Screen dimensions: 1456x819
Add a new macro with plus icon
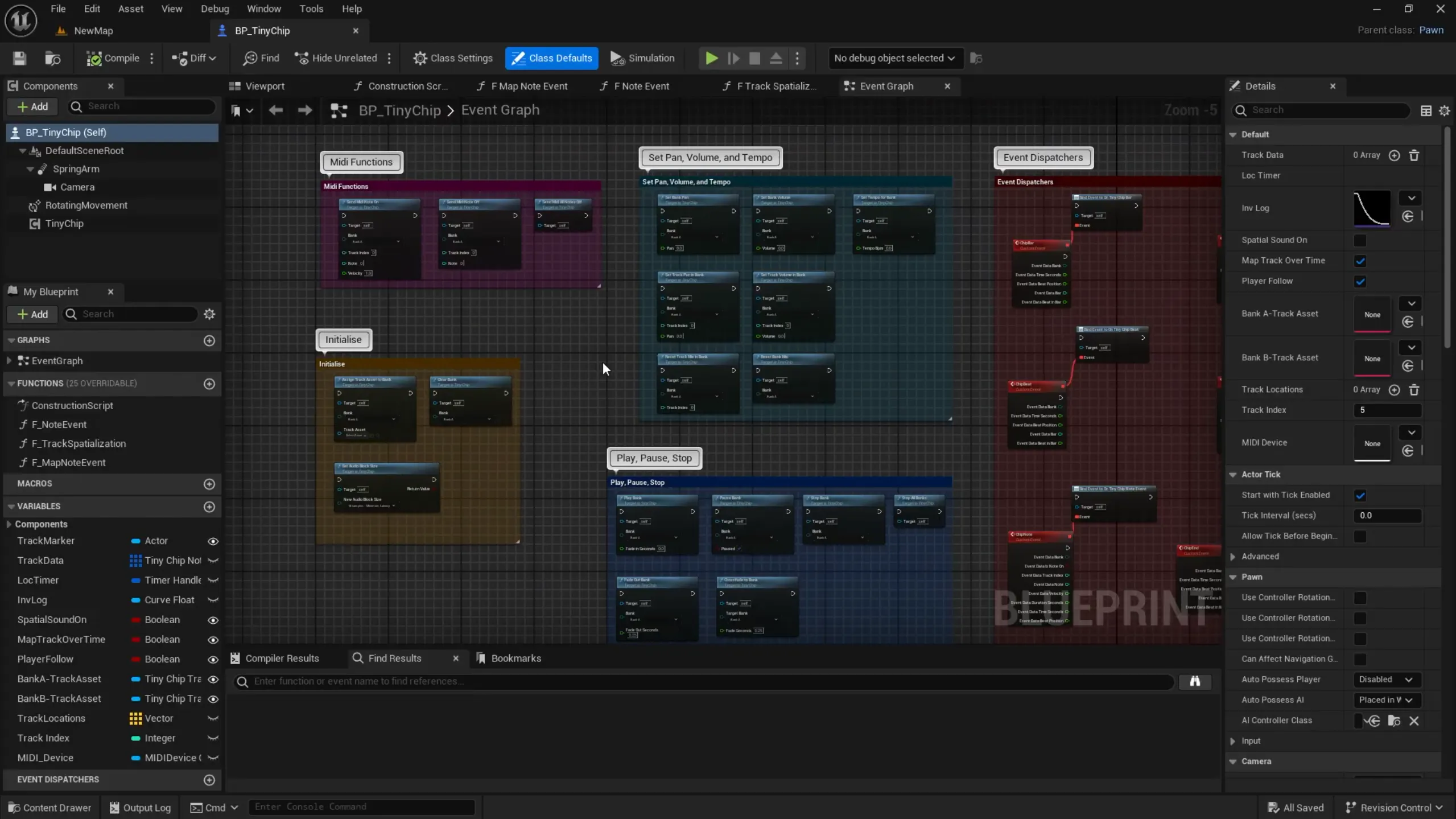coord(209,484)
